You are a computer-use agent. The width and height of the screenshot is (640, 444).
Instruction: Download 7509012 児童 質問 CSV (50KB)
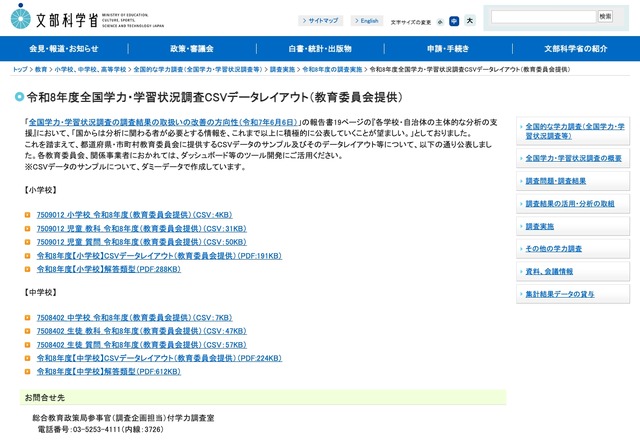(x=142, y=242)
